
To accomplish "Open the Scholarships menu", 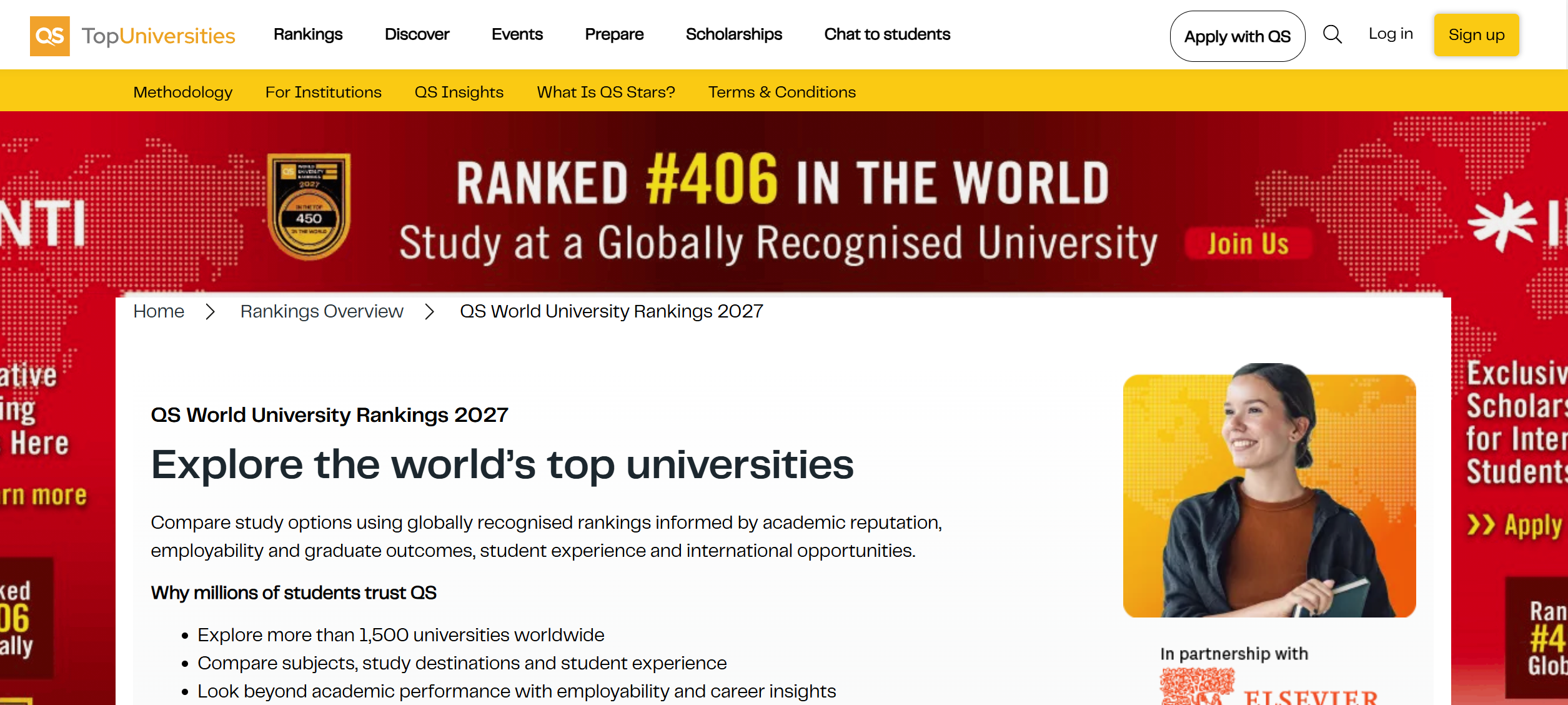I will pos(734,34).
